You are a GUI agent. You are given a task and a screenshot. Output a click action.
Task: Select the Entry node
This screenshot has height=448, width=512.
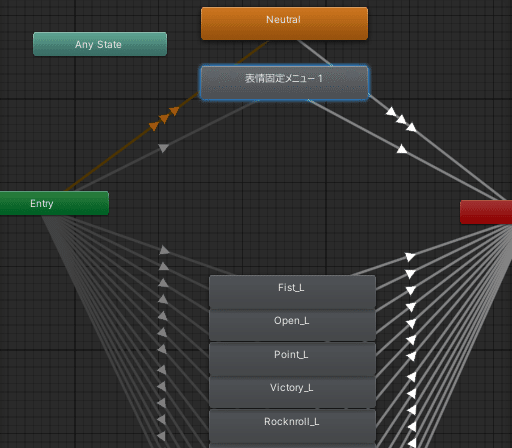(54, 203)
